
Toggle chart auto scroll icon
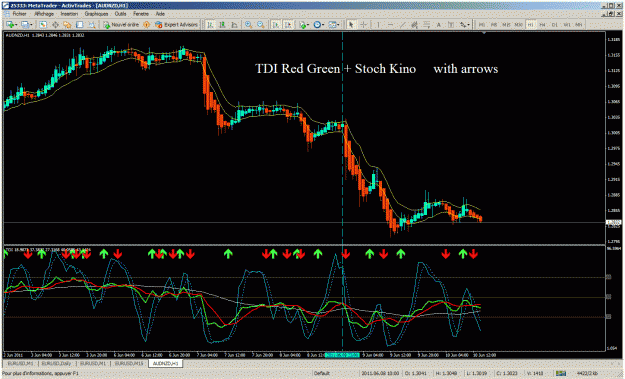coord(275,25)
